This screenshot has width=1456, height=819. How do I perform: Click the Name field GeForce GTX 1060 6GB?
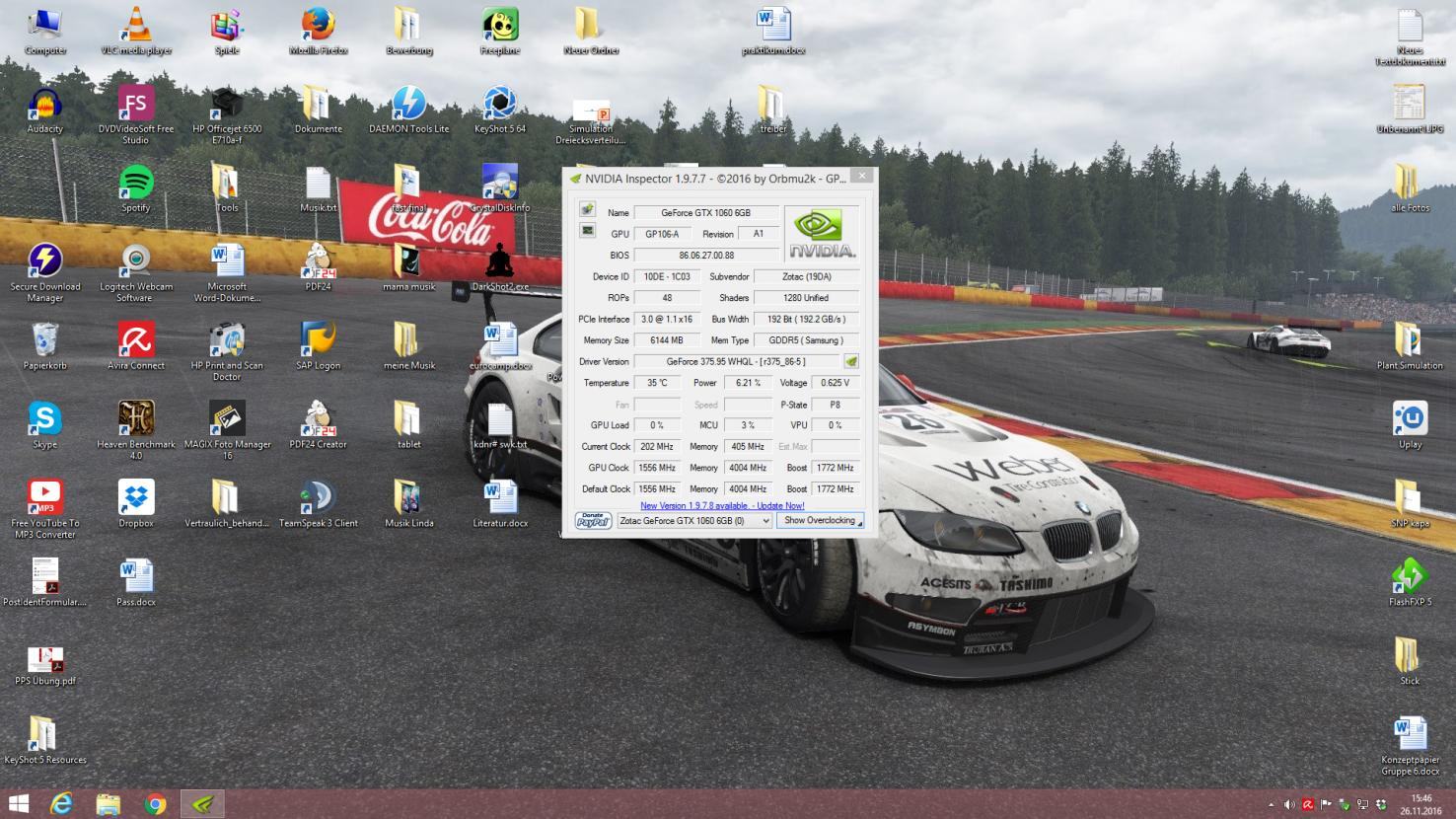[x=705, y=212]
